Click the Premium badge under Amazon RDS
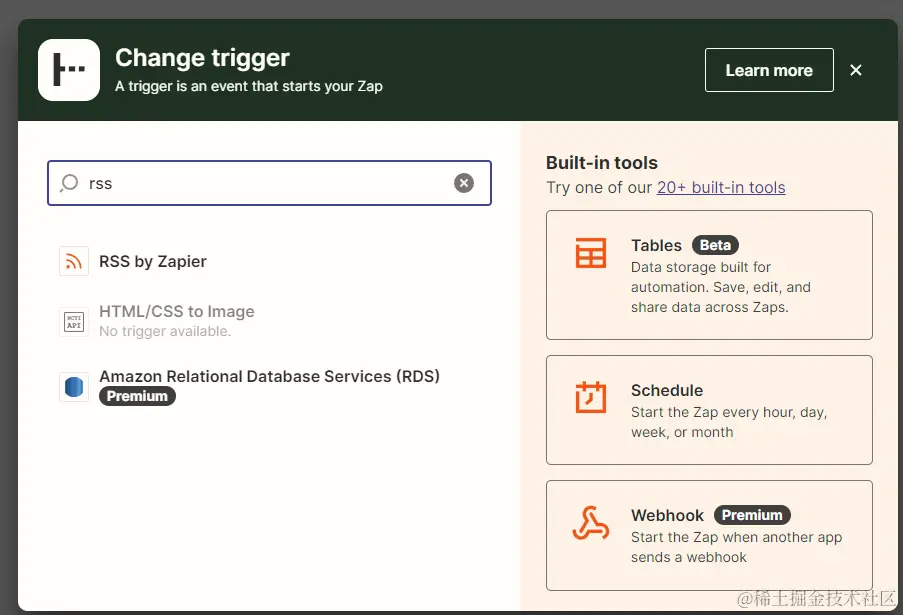Screen dimensions: 903x615 coord(137,396)
